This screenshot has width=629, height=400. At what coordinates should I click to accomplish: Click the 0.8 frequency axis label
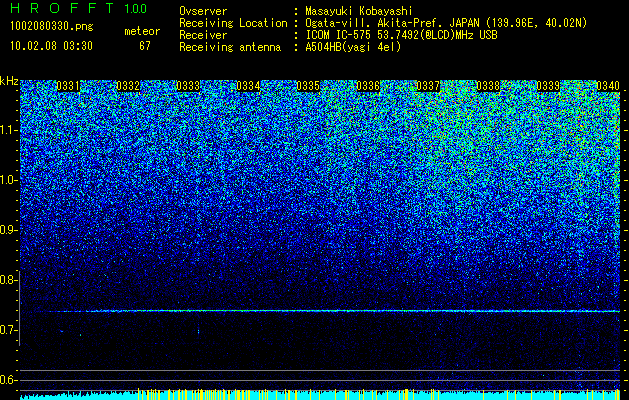[x=9, y=280]
